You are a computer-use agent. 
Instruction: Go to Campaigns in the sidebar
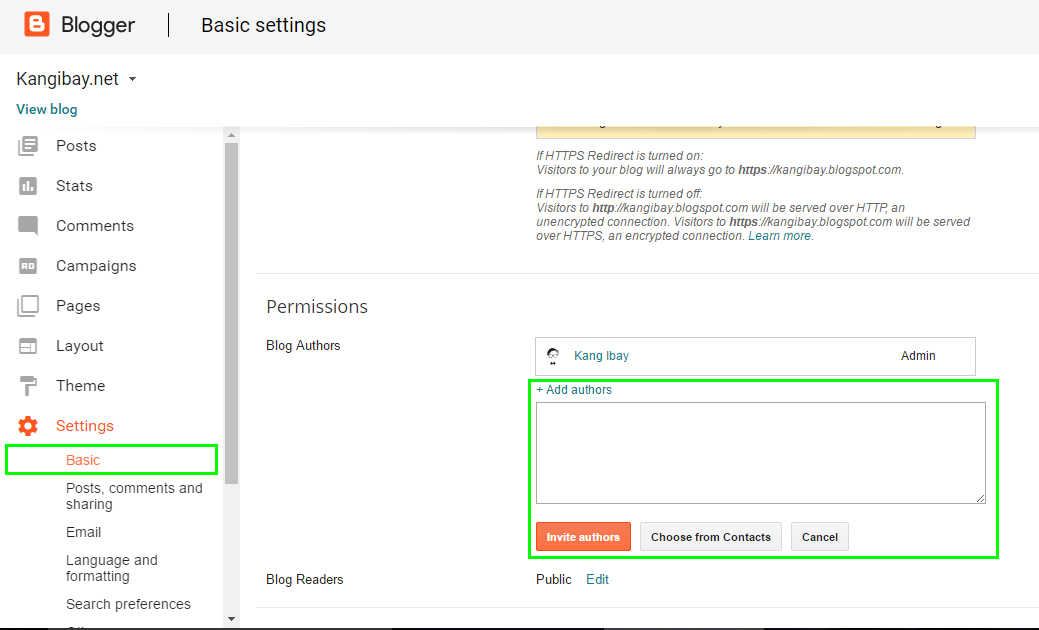(x=96, y=266)
